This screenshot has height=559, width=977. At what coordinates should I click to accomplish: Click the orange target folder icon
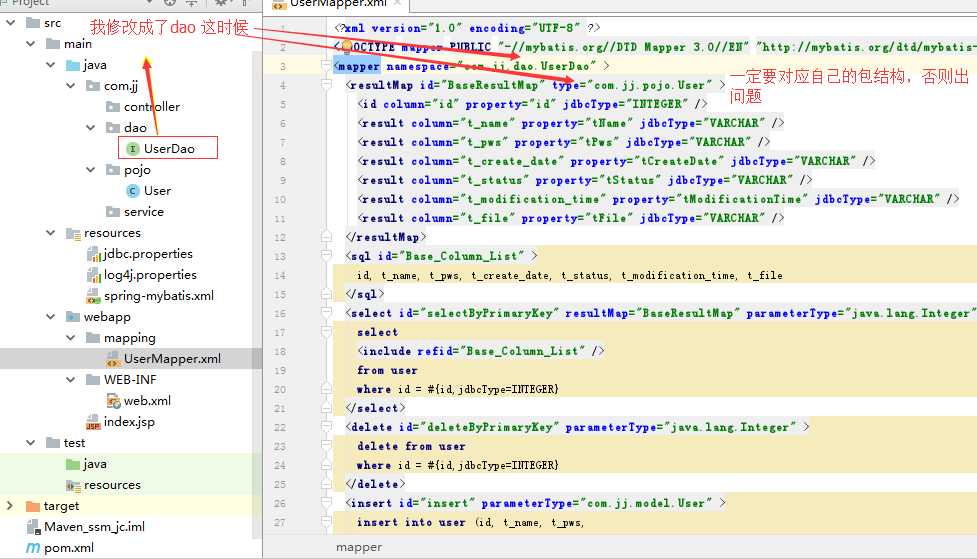coord(33,506)
